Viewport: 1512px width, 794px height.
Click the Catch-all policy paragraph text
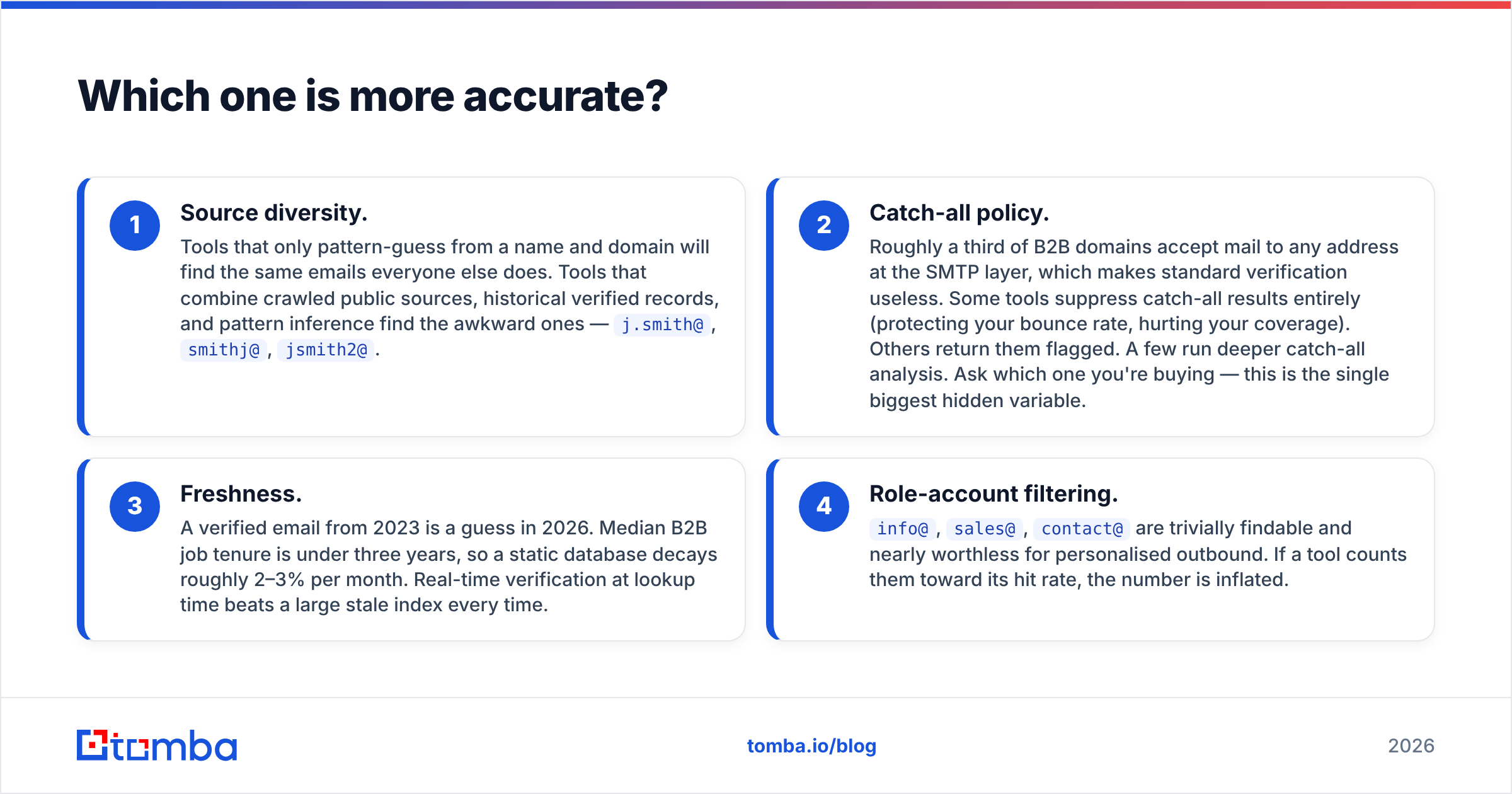1134,323
